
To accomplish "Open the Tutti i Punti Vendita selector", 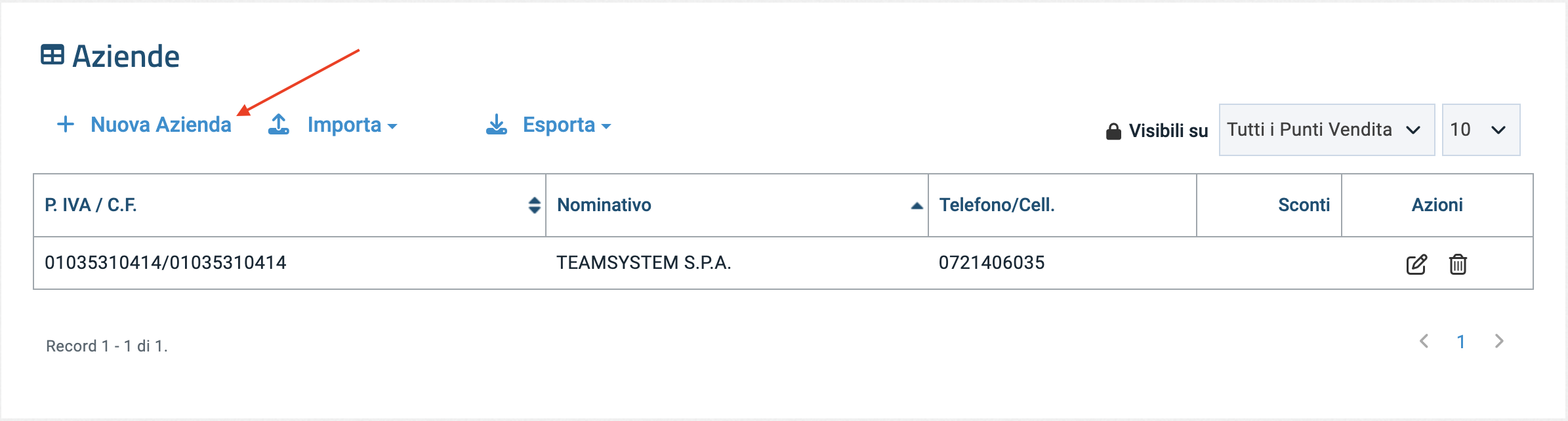I will [x=1326, y=130].
